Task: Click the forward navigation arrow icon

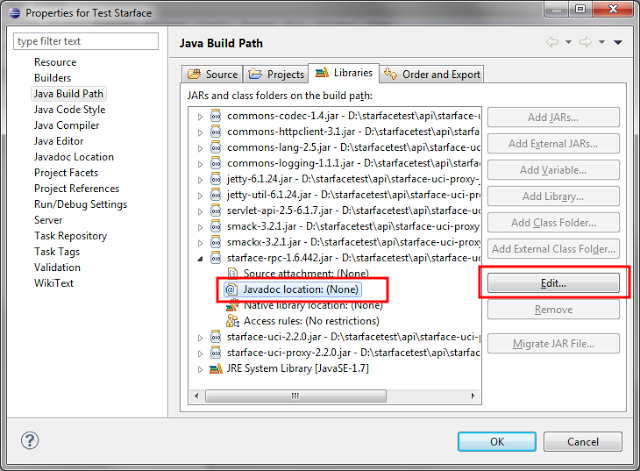Action: (x=583, y=42)
